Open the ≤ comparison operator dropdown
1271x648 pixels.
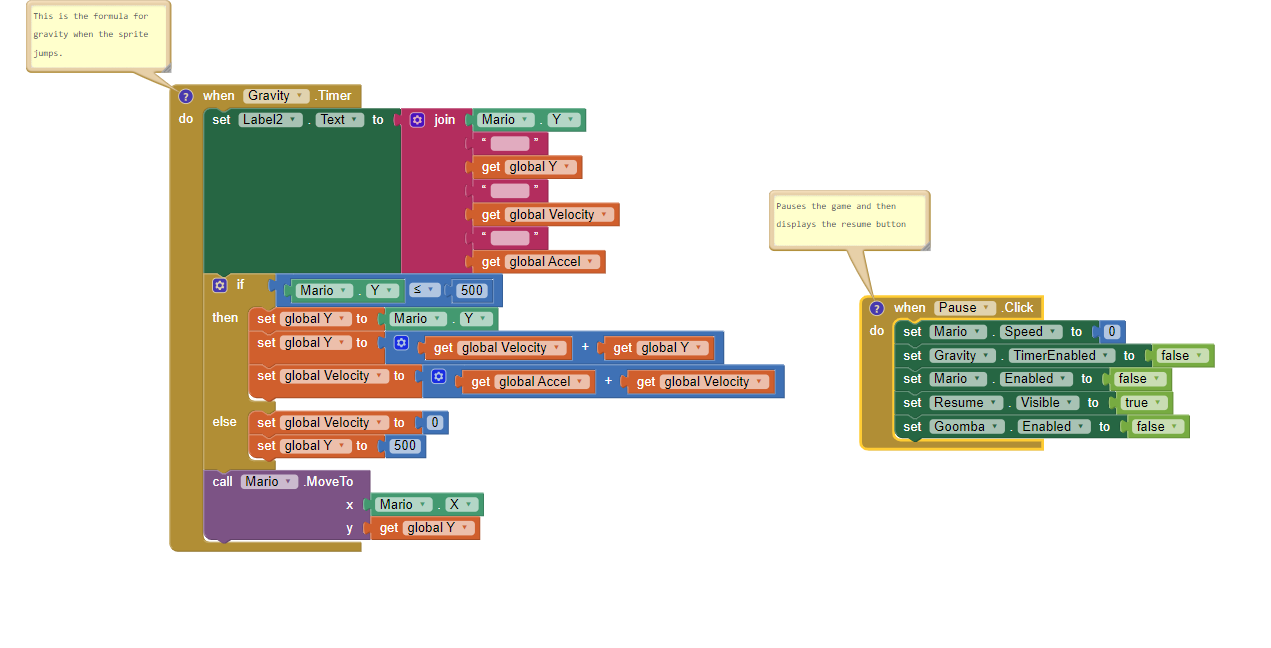(425, 290)
